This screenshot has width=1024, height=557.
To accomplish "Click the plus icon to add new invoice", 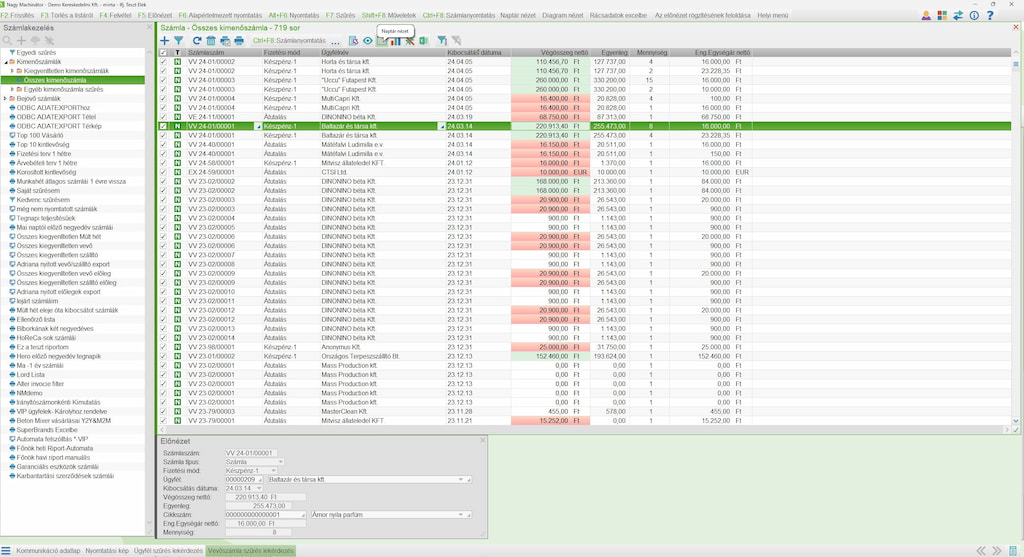I will point(165,41).
